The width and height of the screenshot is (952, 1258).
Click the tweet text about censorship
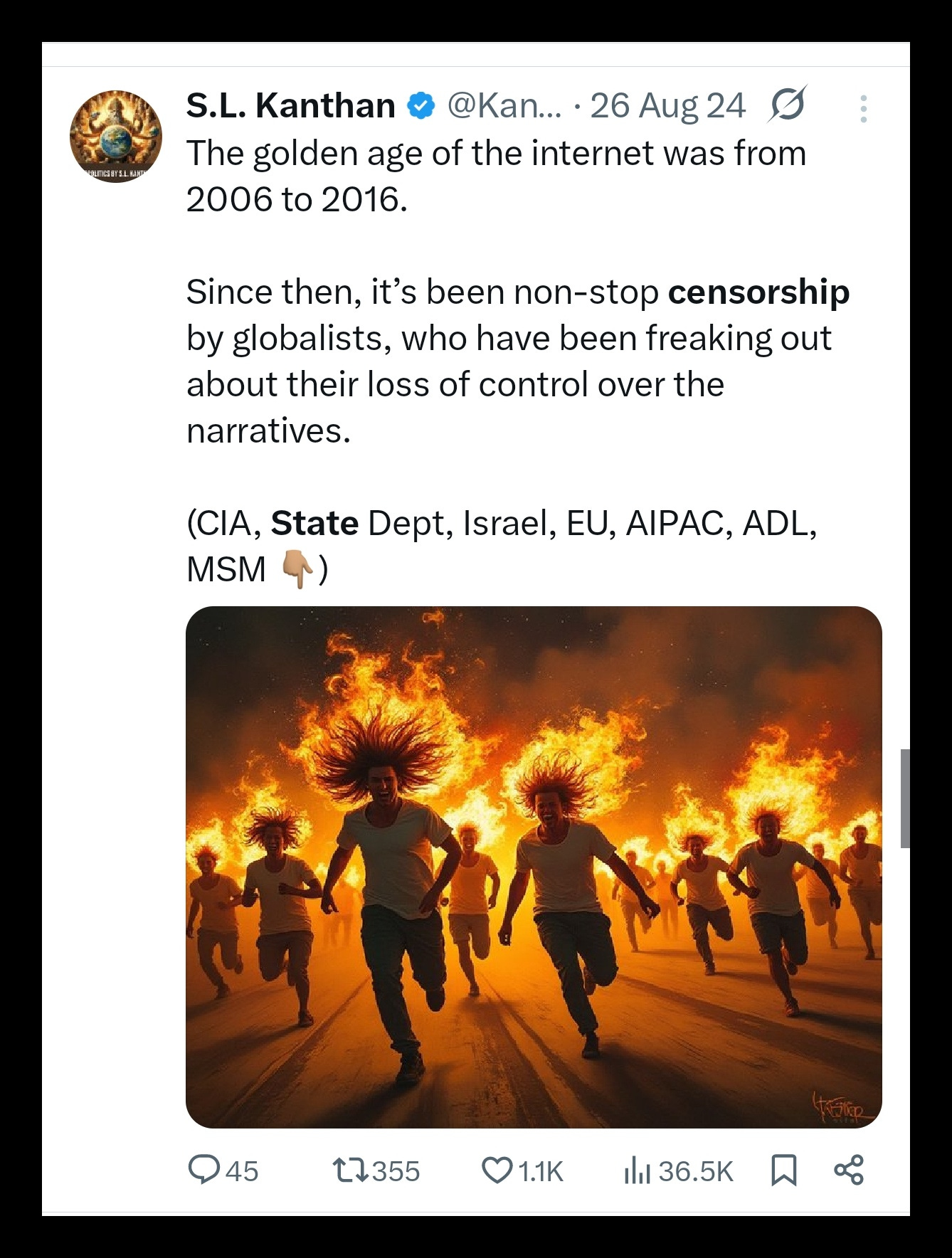point(518,361)
